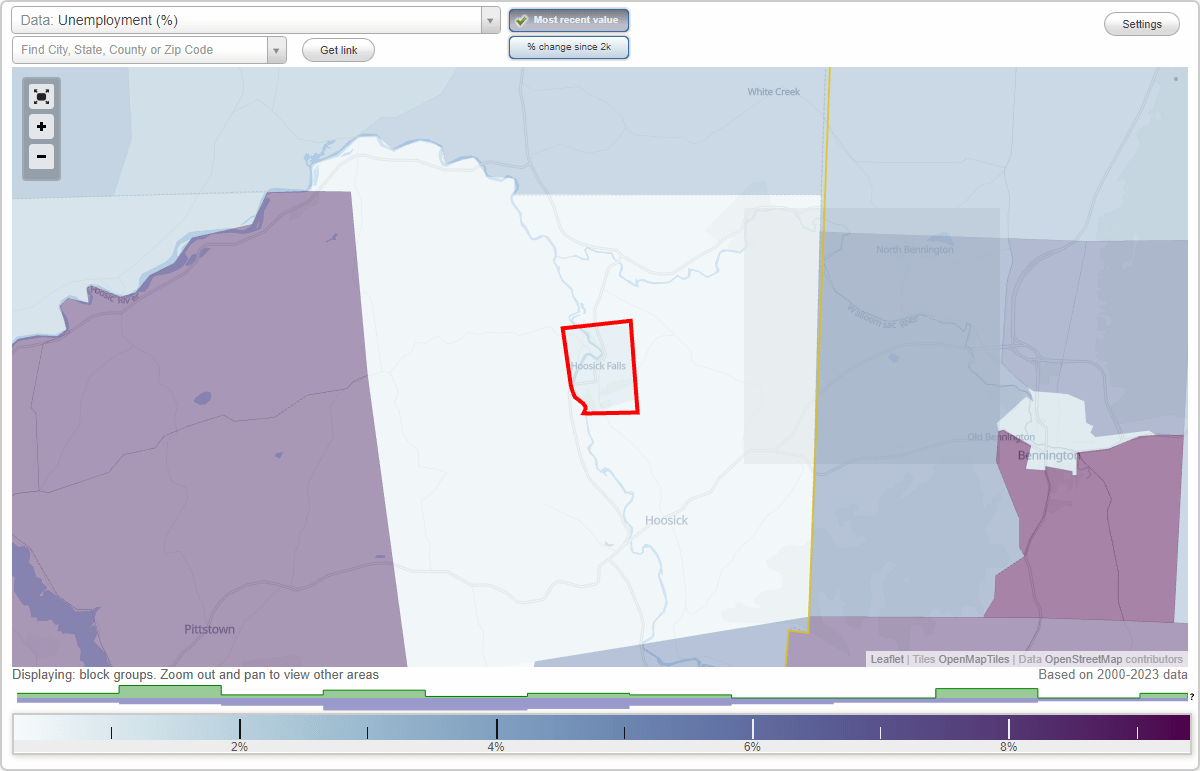This screenshot has width=1200, height=771.
Task: Click the Leaflet attribution link
Action: [x=886, y=659]
